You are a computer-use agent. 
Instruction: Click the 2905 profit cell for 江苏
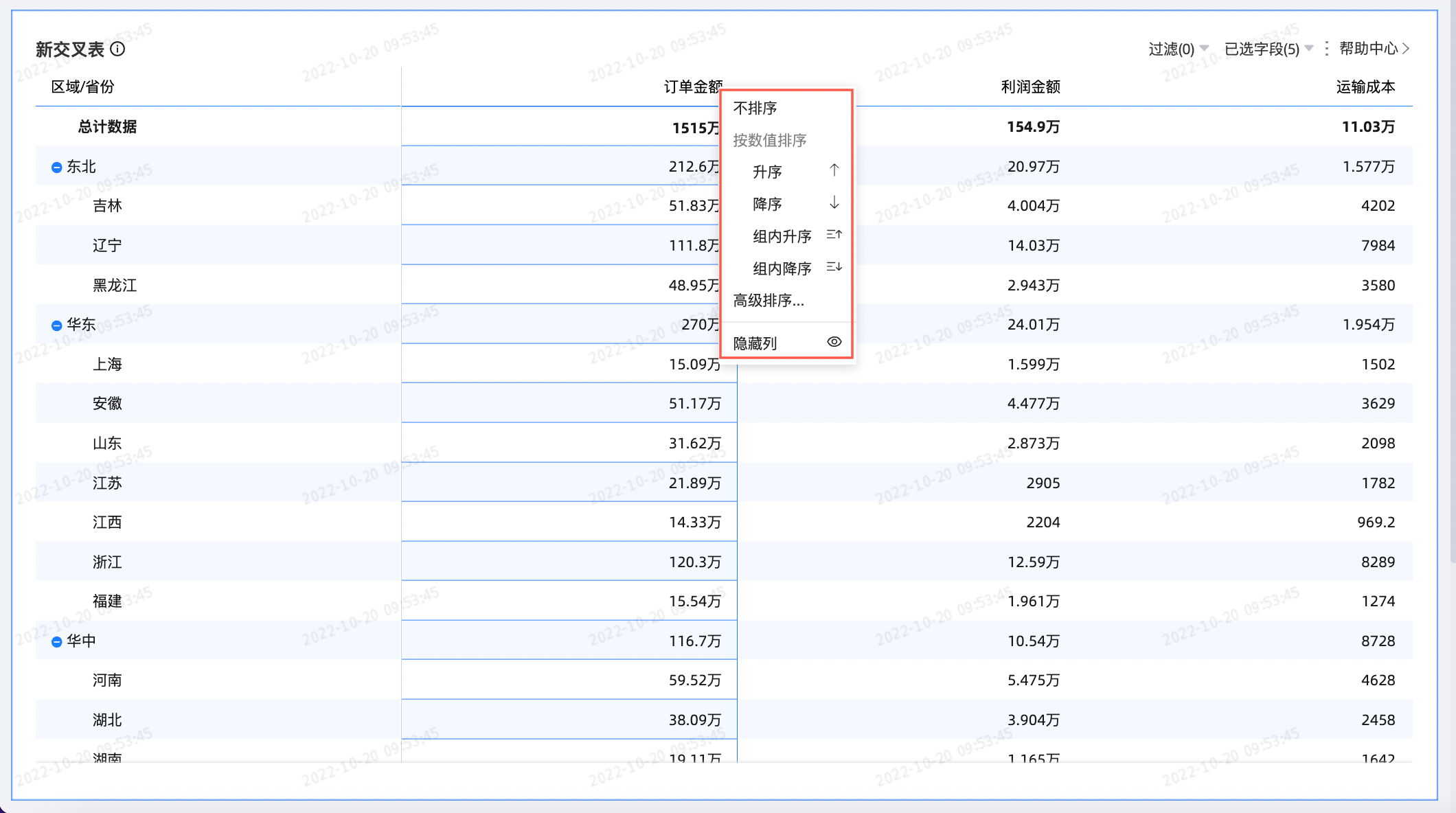(1043, 483)
